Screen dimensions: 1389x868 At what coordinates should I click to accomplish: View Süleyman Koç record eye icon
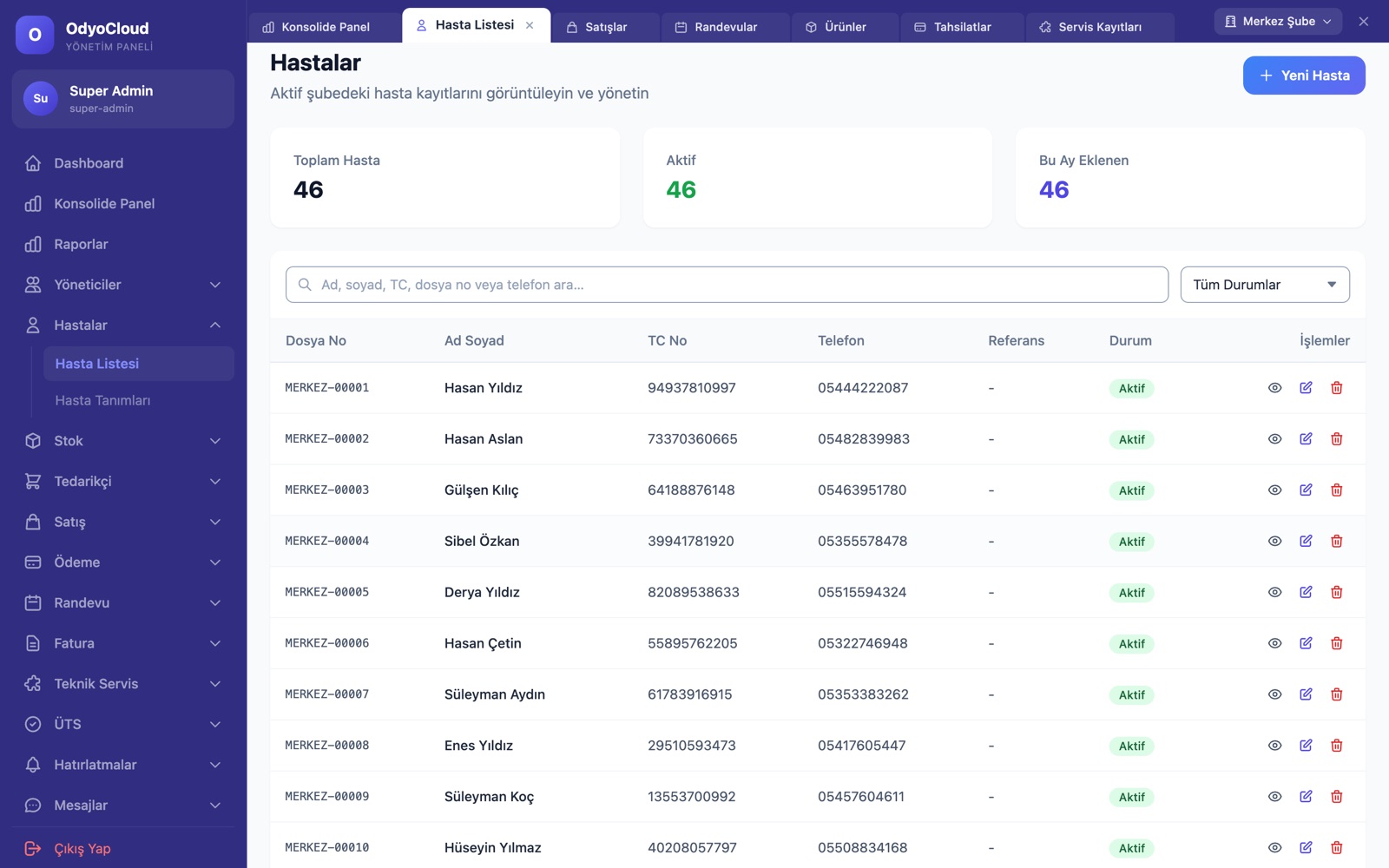pyautogui.click(x=1274, y=797)
